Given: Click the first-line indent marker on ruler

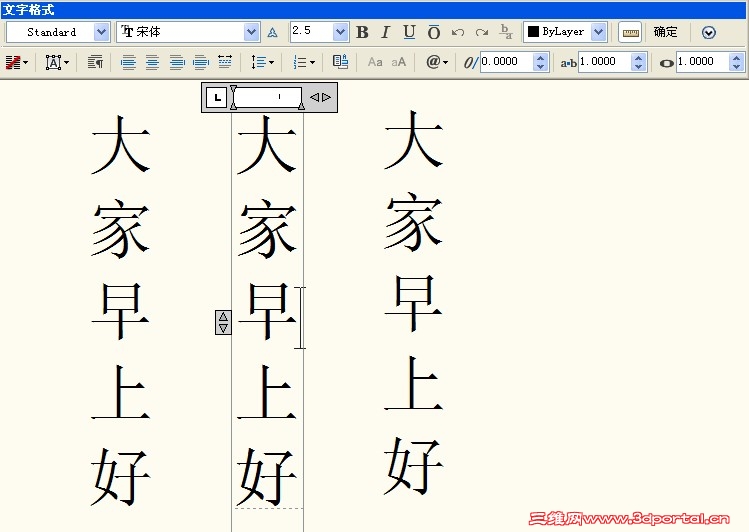Looking at the screenshot, I should click(x=233, y=90).
